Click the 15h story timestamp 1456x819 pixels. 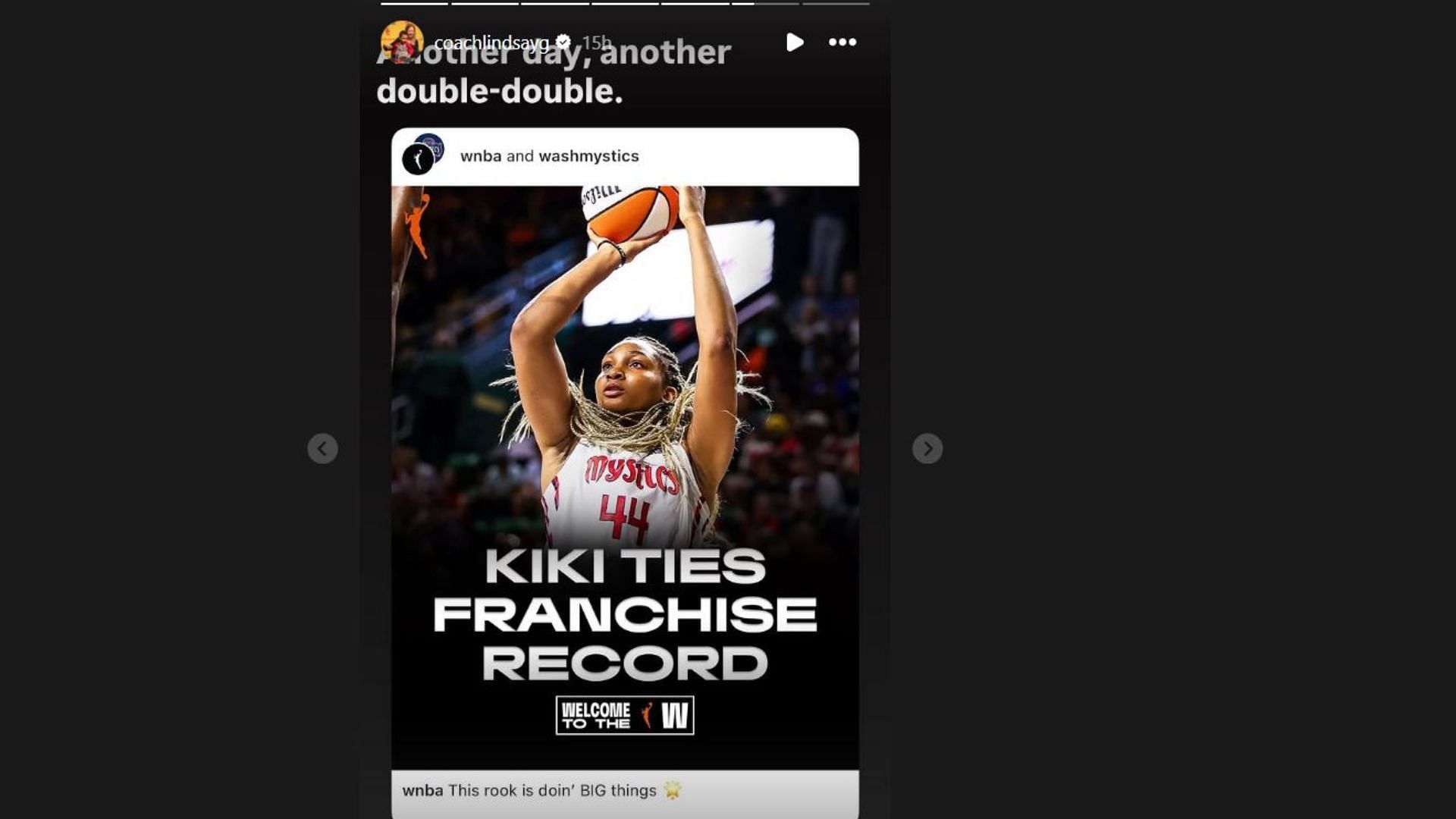click(596, 42)
